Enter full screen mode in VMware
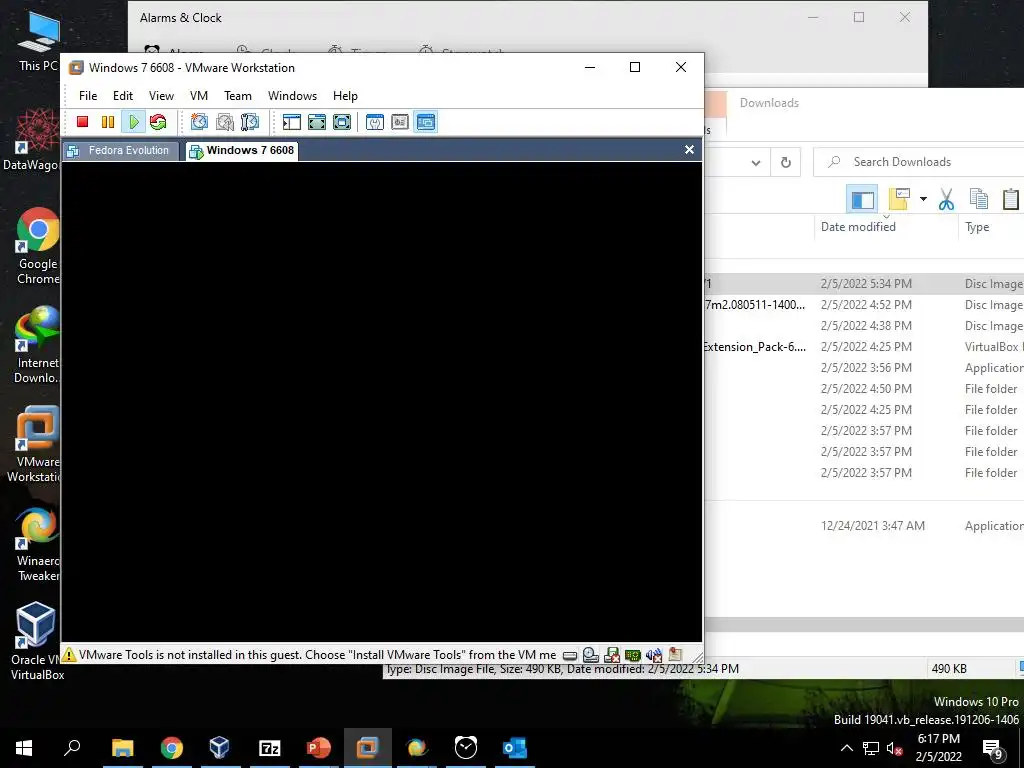 (x=342, y=122)
